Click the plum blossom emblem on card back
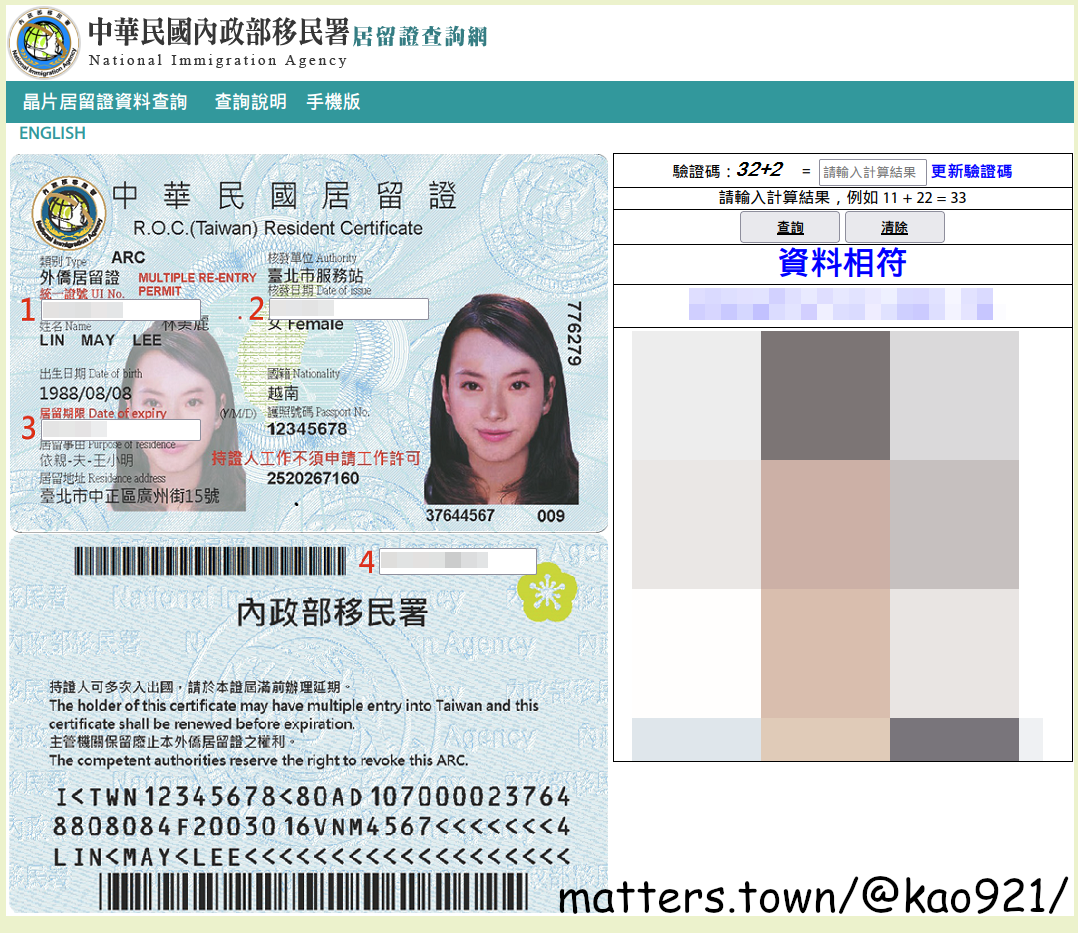The height and width of the screenshot is (933, 1078). click(x=547, y=592)
